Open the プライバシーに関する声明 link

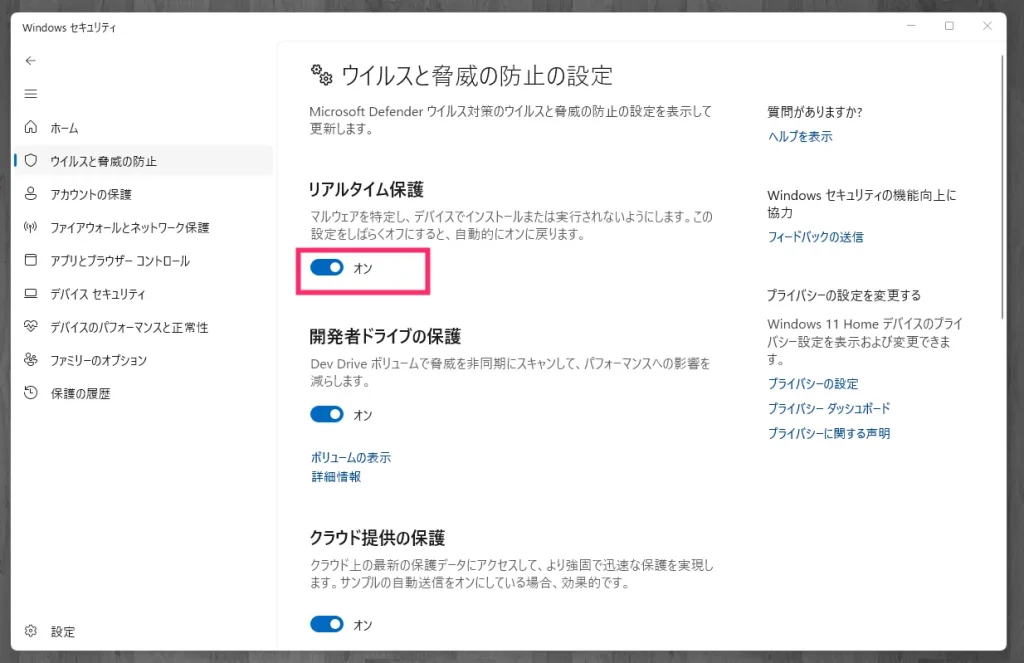pyautogui.click(x=829, y=433)
